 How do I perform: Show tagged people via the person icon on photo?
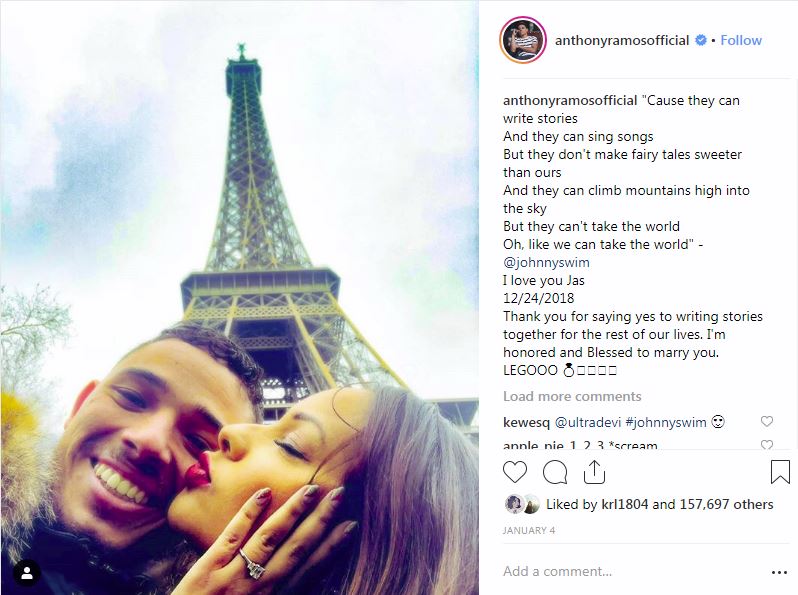27,573
